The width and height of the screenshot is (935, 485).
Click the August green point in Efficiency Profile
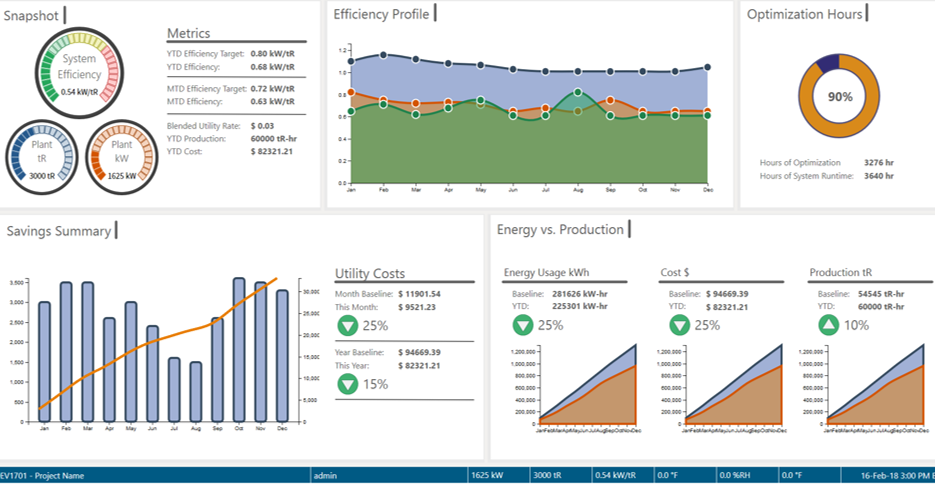pos(578,93)
